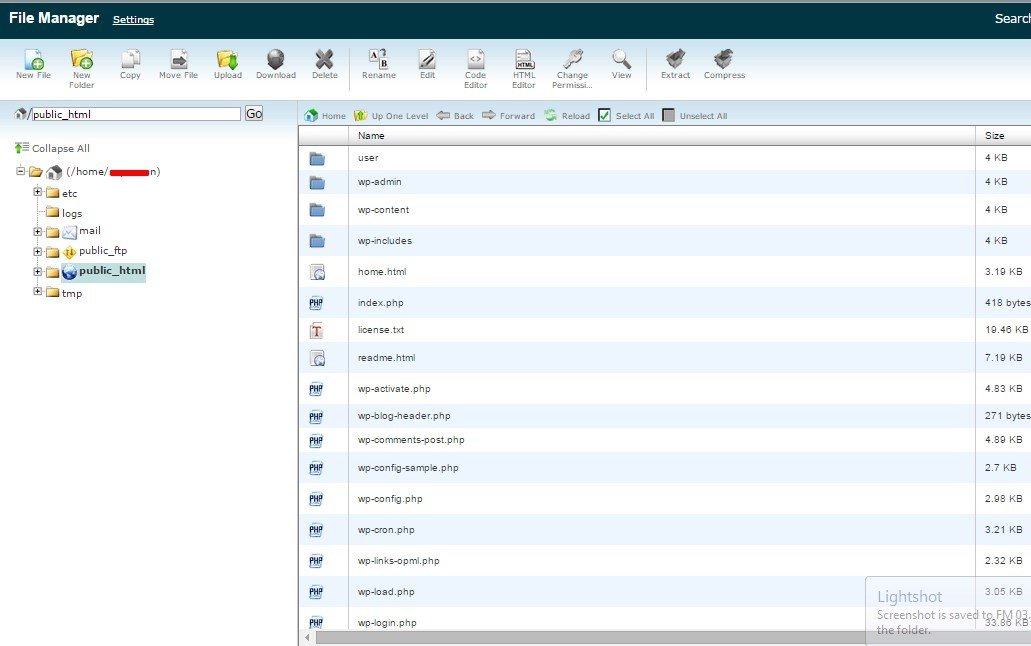Expand the etc folder tree node

click(x=37, y=192)
